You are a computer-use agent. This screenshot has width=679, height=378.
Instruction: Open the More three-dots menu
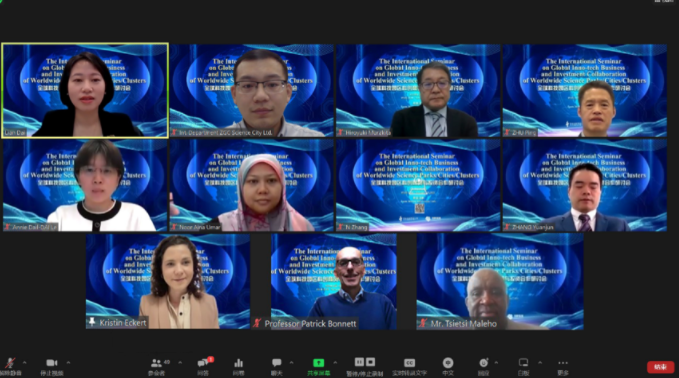(x=563, y=363)
